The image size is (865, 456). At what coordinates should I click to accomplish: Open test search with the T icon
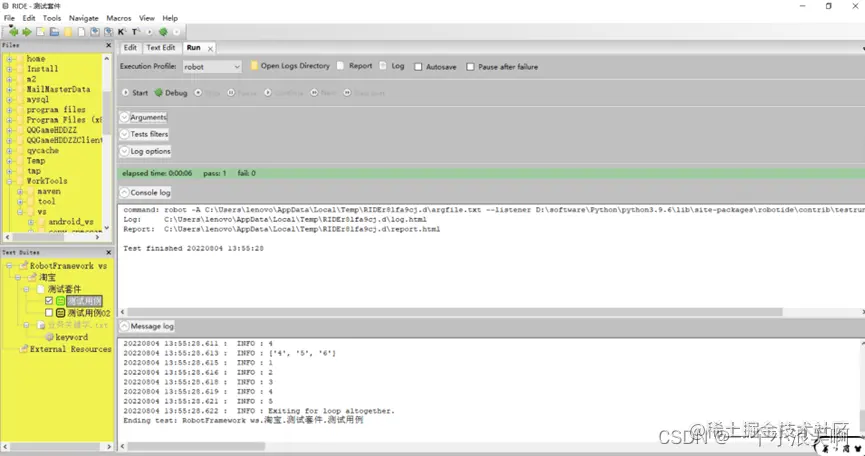[x=135, y=32]
